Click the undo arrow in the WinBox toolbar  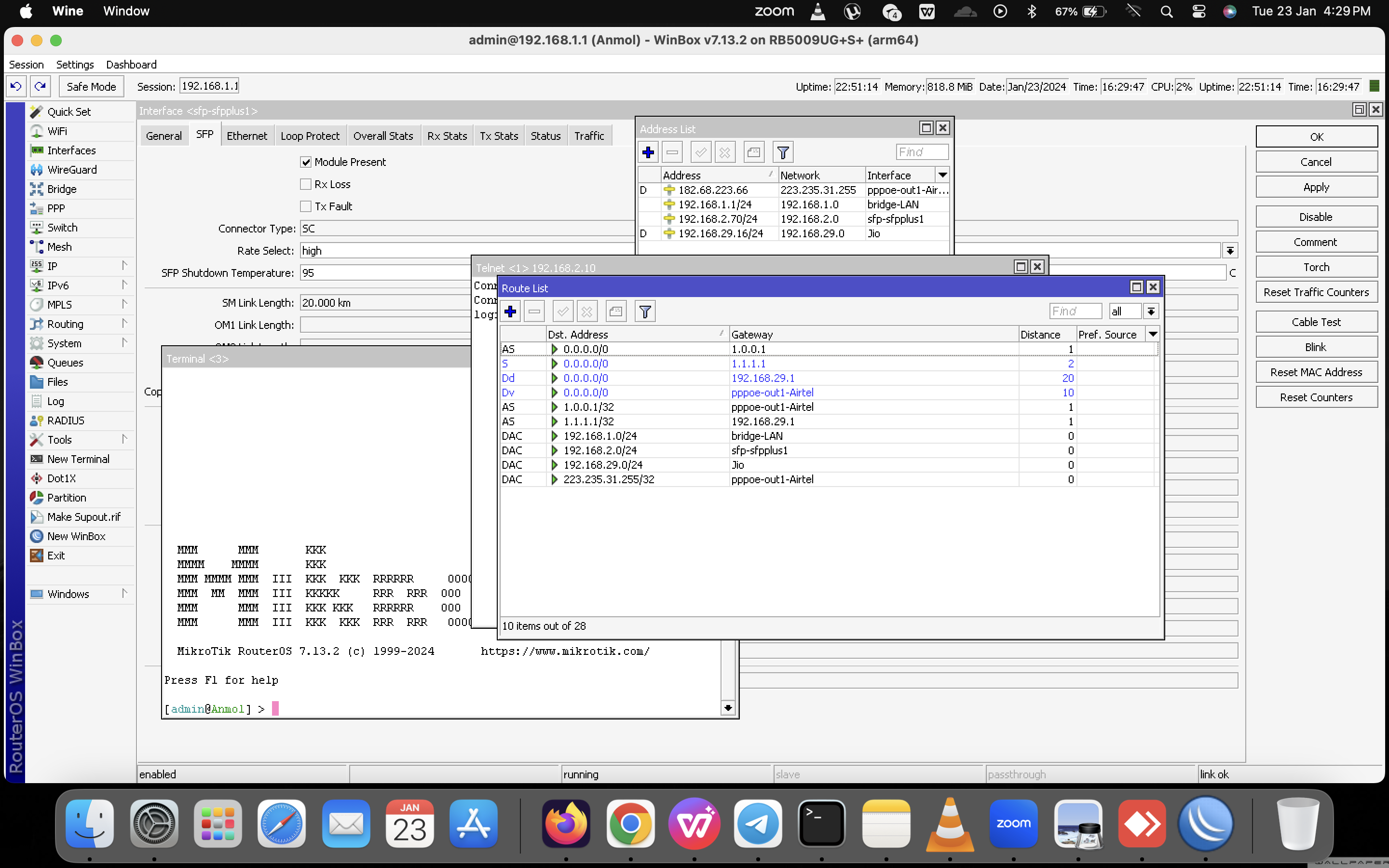(16, 87)
